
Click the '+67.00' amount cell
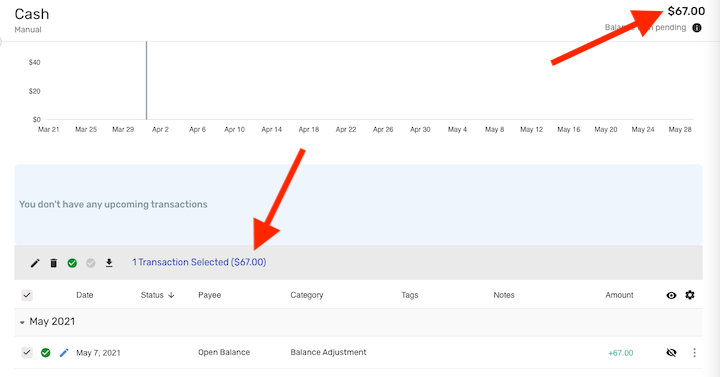click(x=620, y=353)
